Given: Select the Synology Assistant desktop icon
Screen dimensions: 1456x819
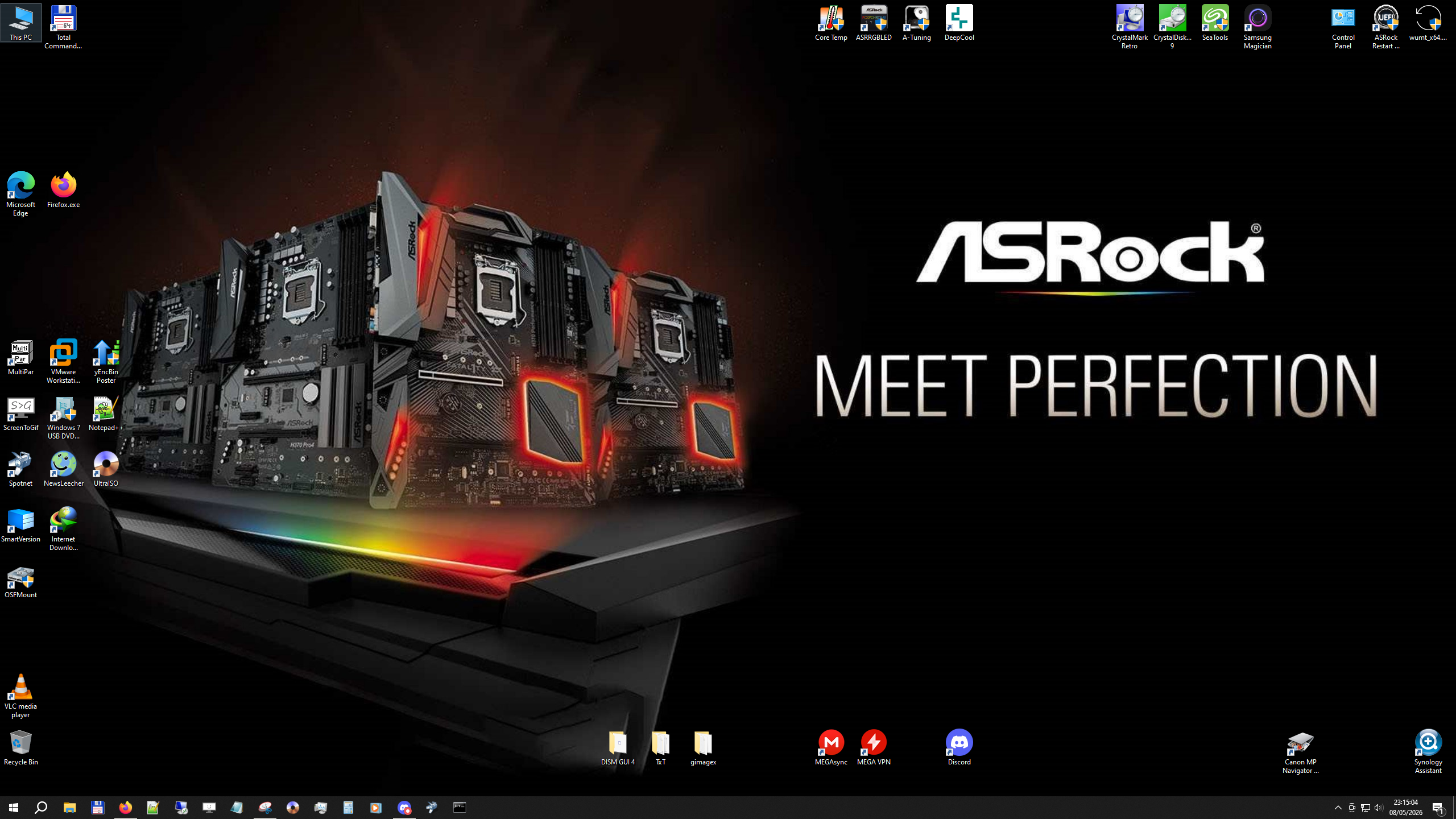Looking at the screenshot, I should [x=1428, y=752].
